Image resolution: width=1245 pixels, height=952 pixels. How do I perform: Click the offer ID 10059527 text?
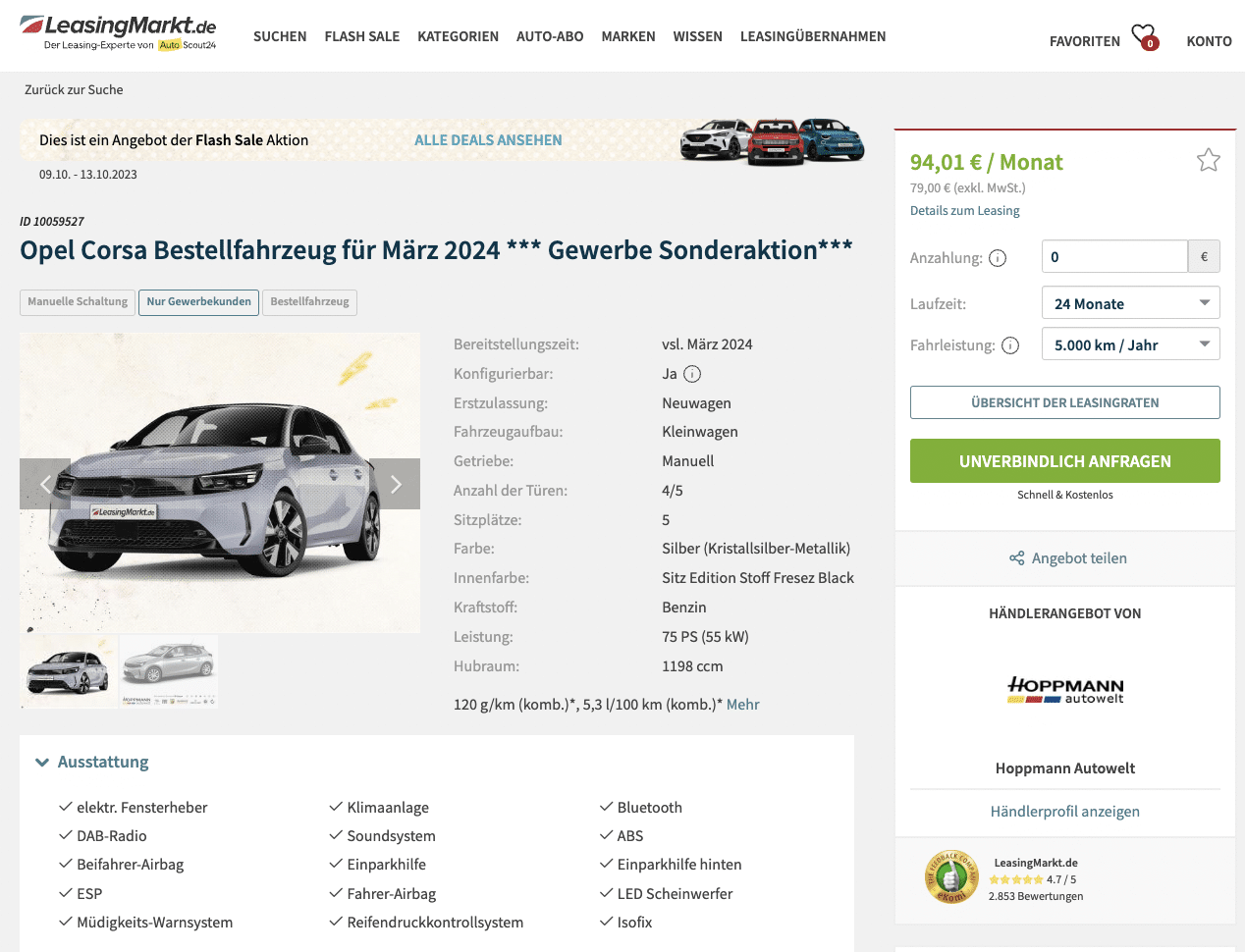pyautogui.click(x=52, y=222)
